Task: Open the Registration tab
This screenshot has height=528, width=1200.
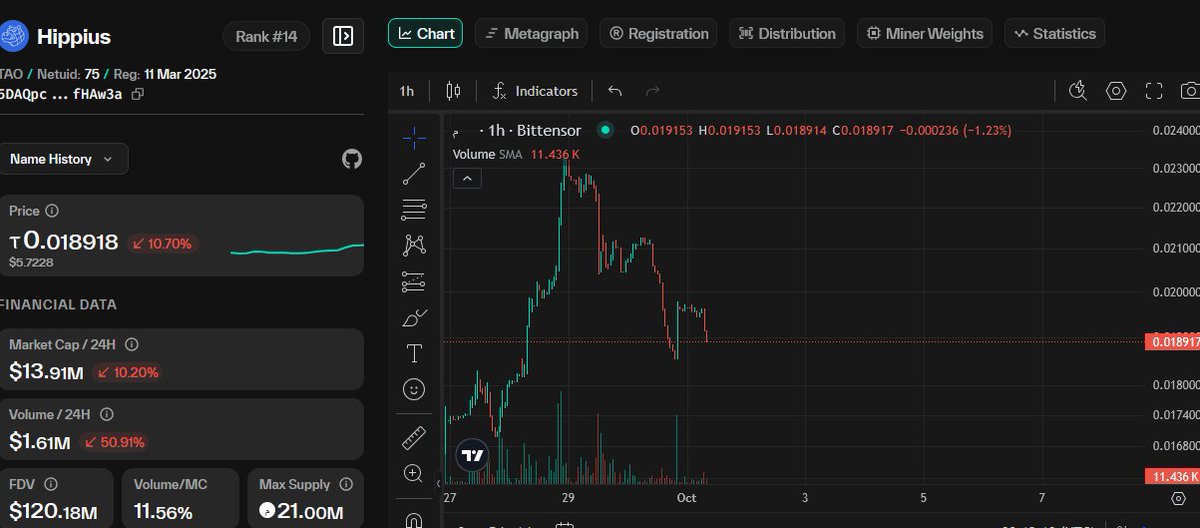Action: (x=659, y=33)
